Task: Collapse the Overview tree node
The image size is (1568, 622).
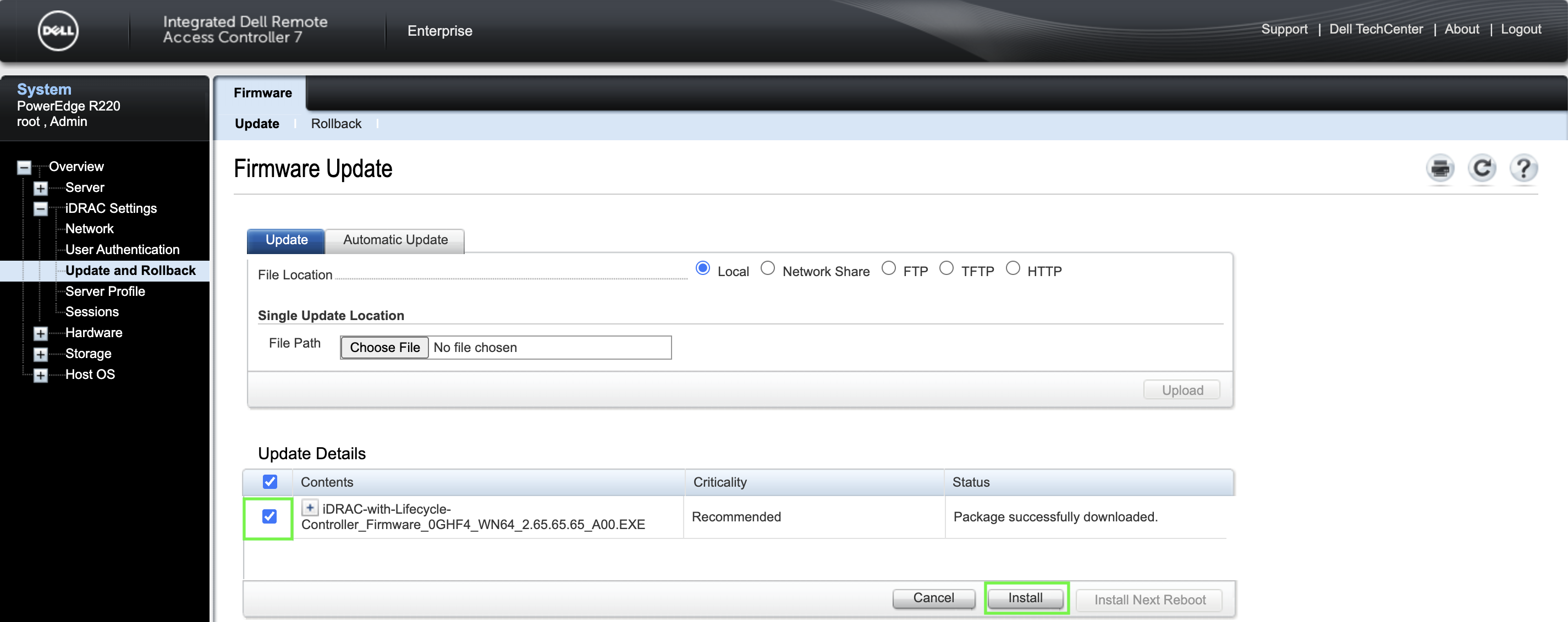Action: (x=24, y=167)
